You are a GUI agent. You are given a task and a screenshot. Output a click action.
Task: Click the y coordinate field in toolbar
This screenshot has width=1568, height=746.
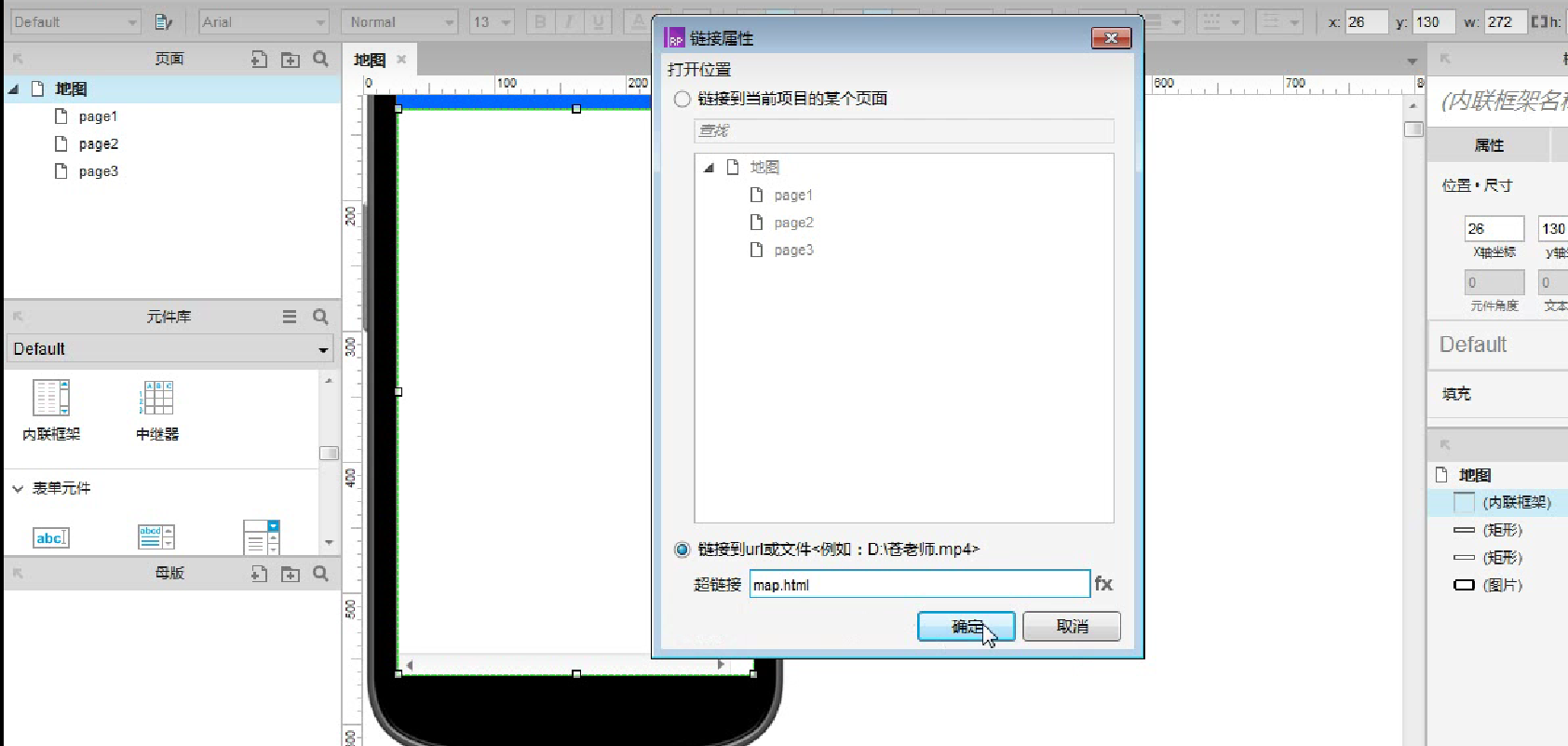point(1434,21)
